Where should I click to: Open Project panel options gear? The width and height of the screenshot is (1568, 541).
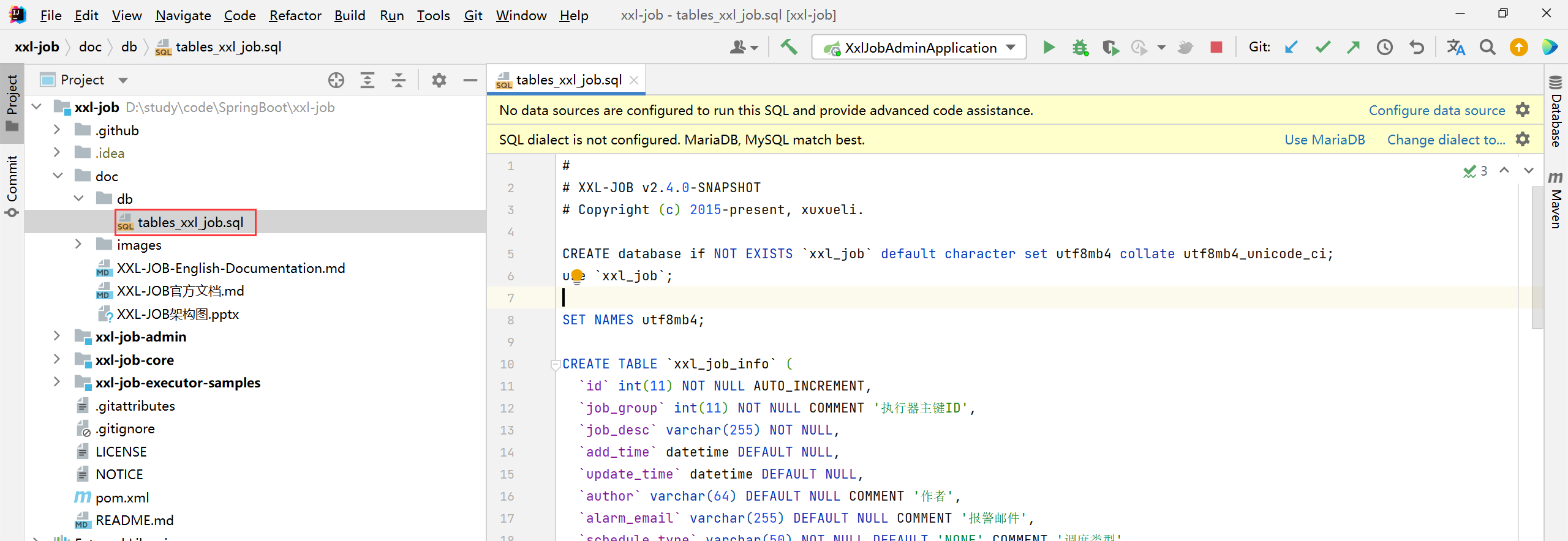pyautogui.click(x=439, y=80)
